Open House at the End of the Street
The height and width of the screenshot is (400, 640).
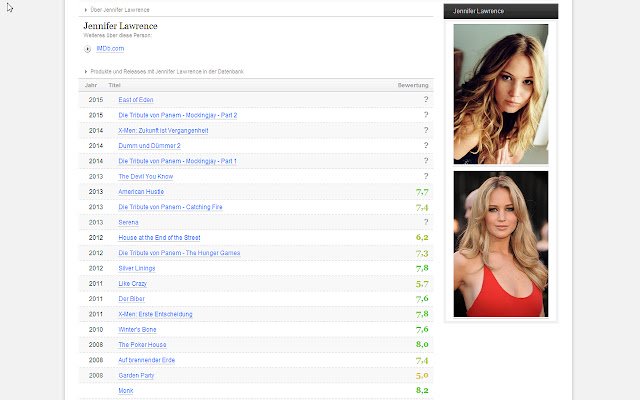[x=160, y=238]
